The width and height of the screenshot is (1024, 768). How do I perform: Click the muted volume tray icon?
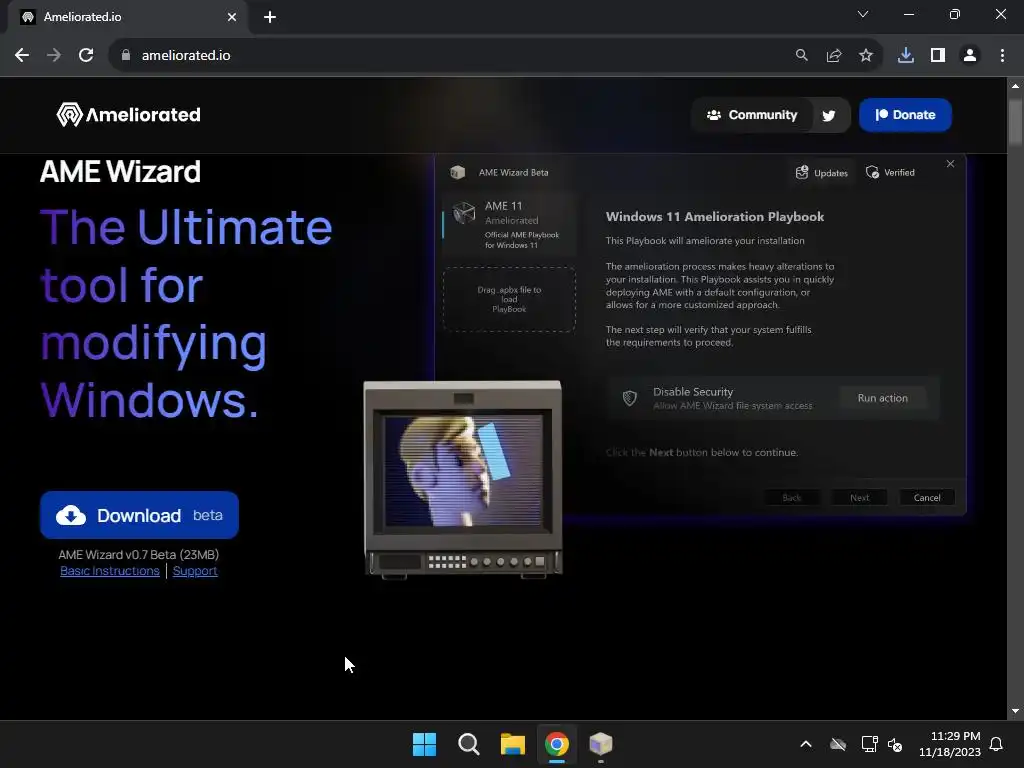(x=895, y=744)
